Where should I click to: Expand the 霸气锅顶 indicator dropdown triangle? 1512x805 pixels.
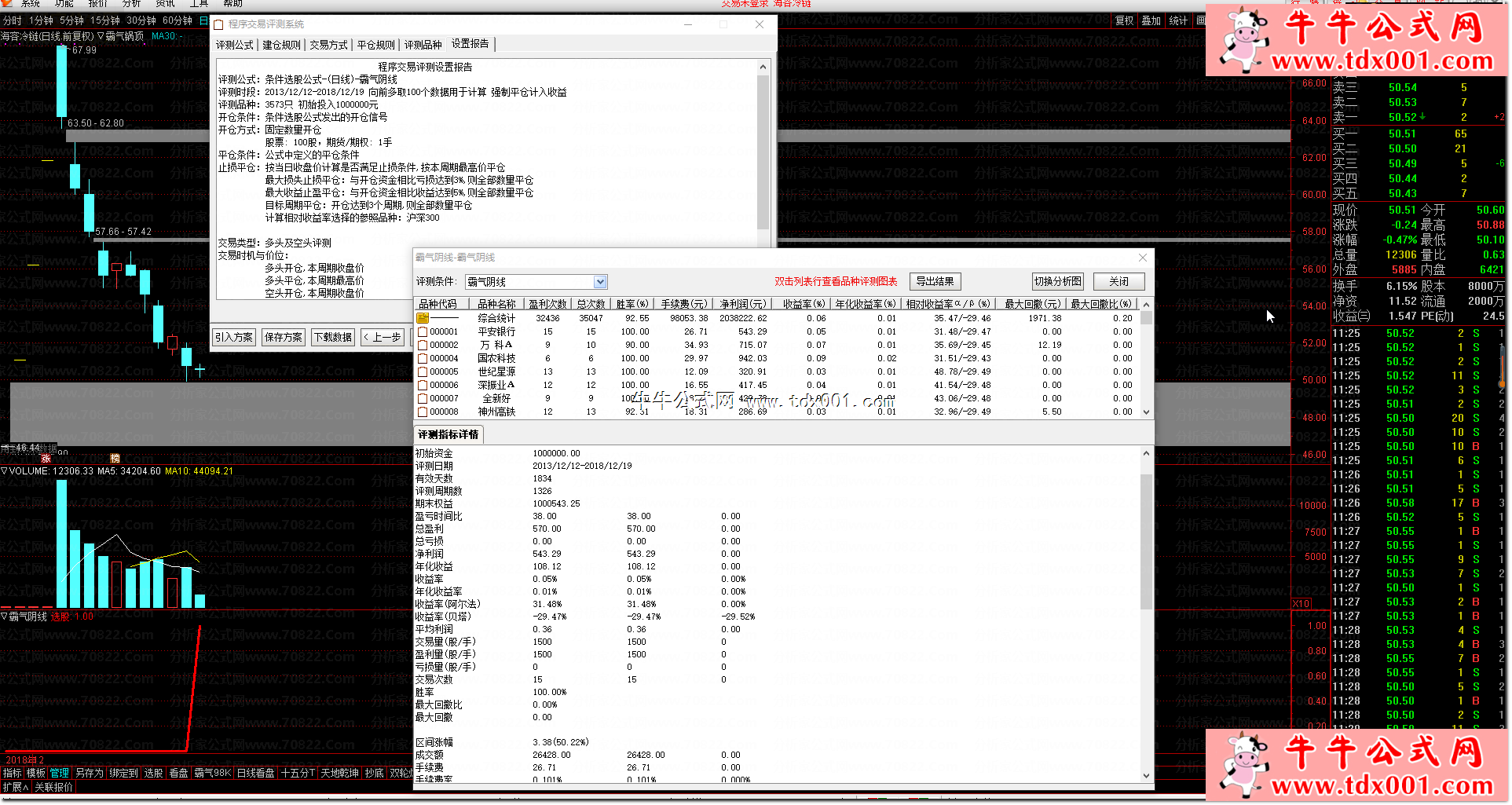point(101,36)
